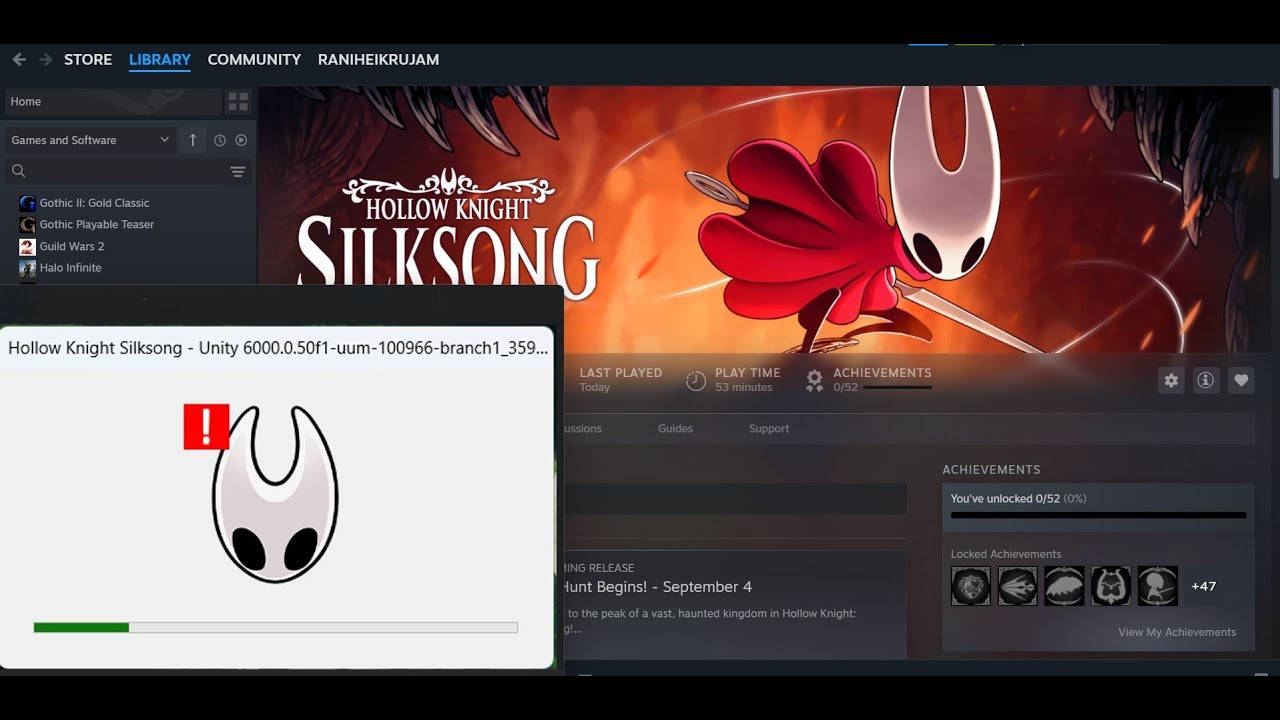Image resolution: width=1280 pixels, height=720 pixels.
Task: Expand the Games and Software dropdown
Action: 90,140
